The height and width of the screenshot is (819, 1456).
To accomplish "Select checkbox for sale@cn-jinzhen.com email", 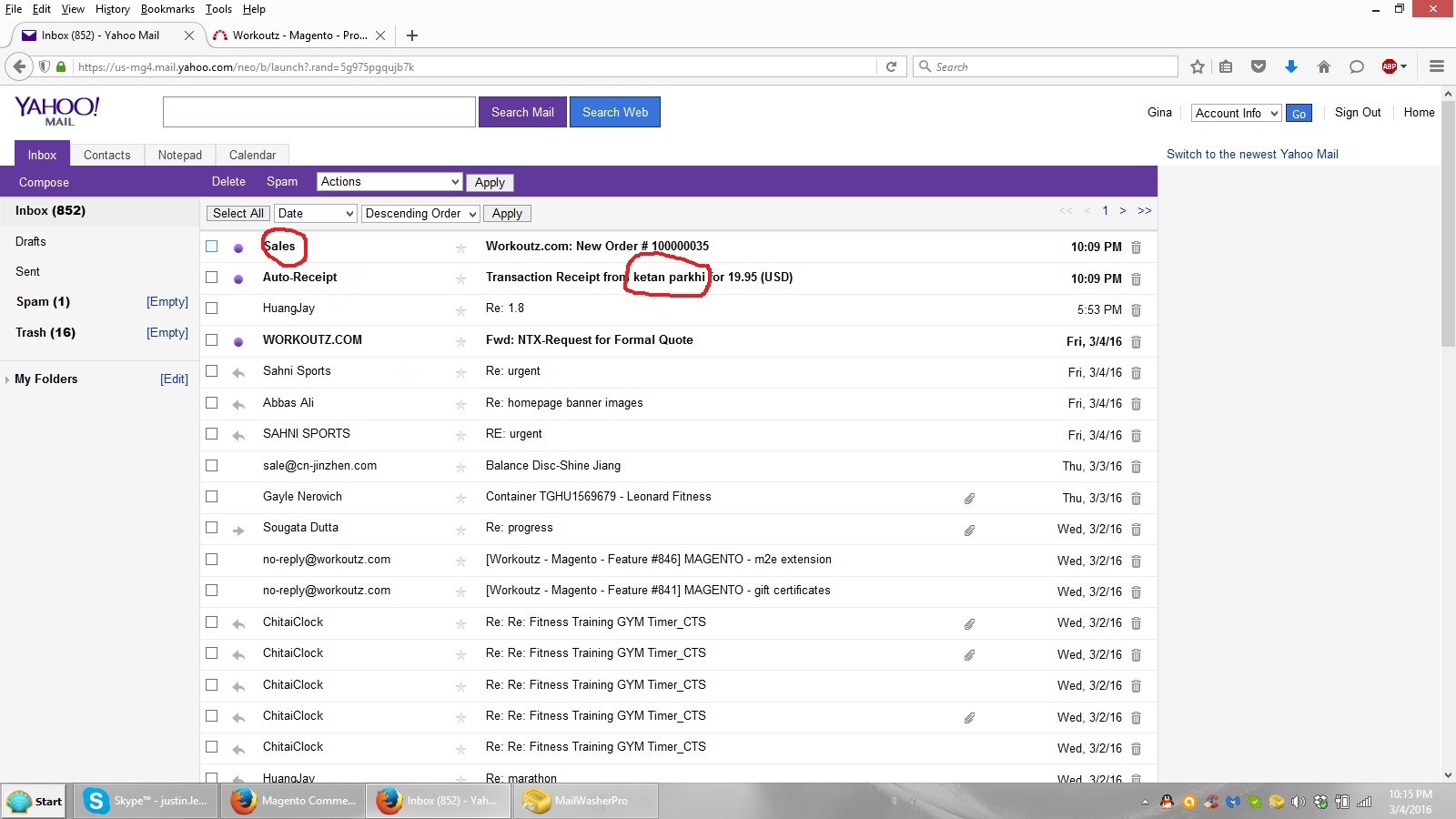I will pyautogui.click(x=212, y=465).
